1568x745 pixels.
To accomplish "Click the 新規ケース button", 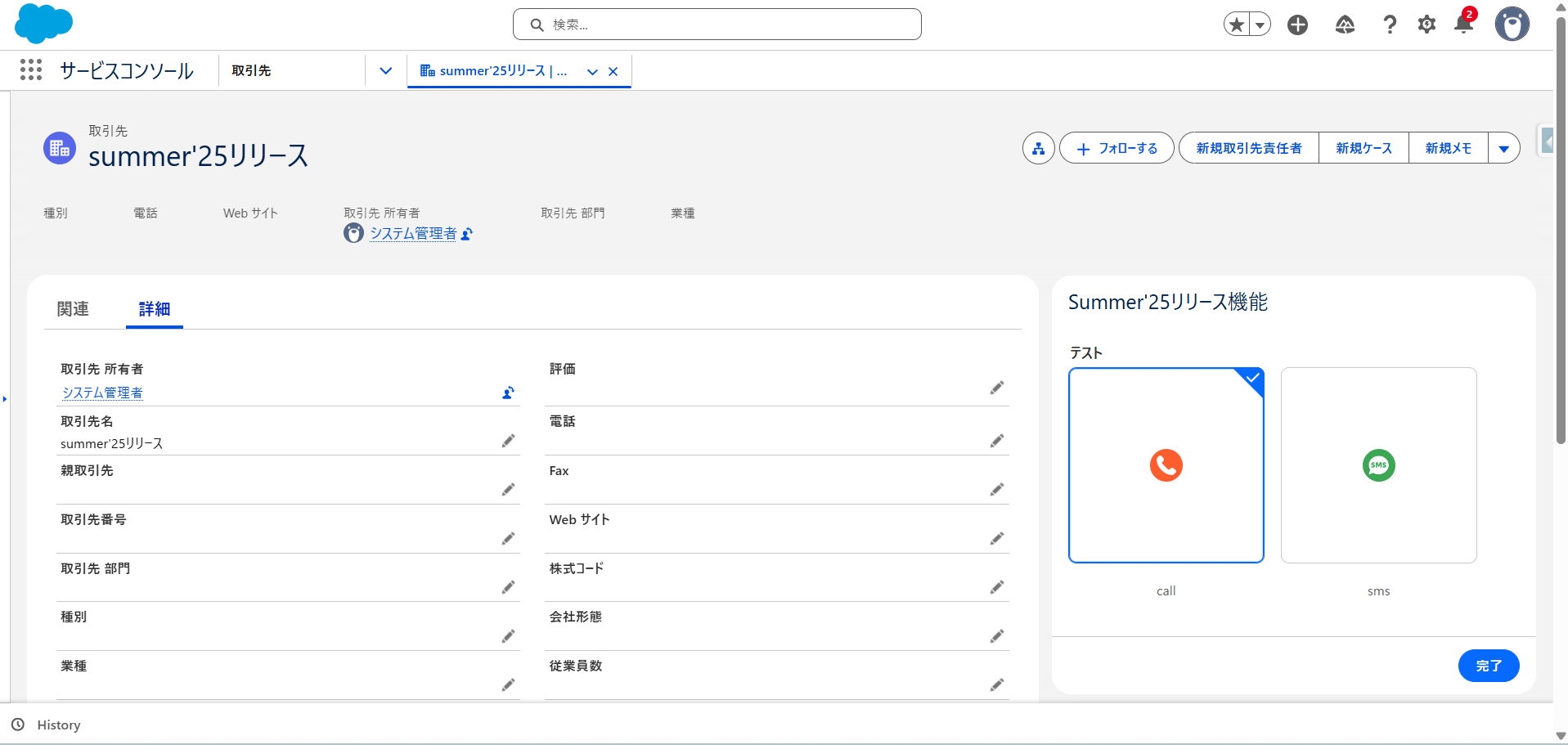I will (1364, 148).
